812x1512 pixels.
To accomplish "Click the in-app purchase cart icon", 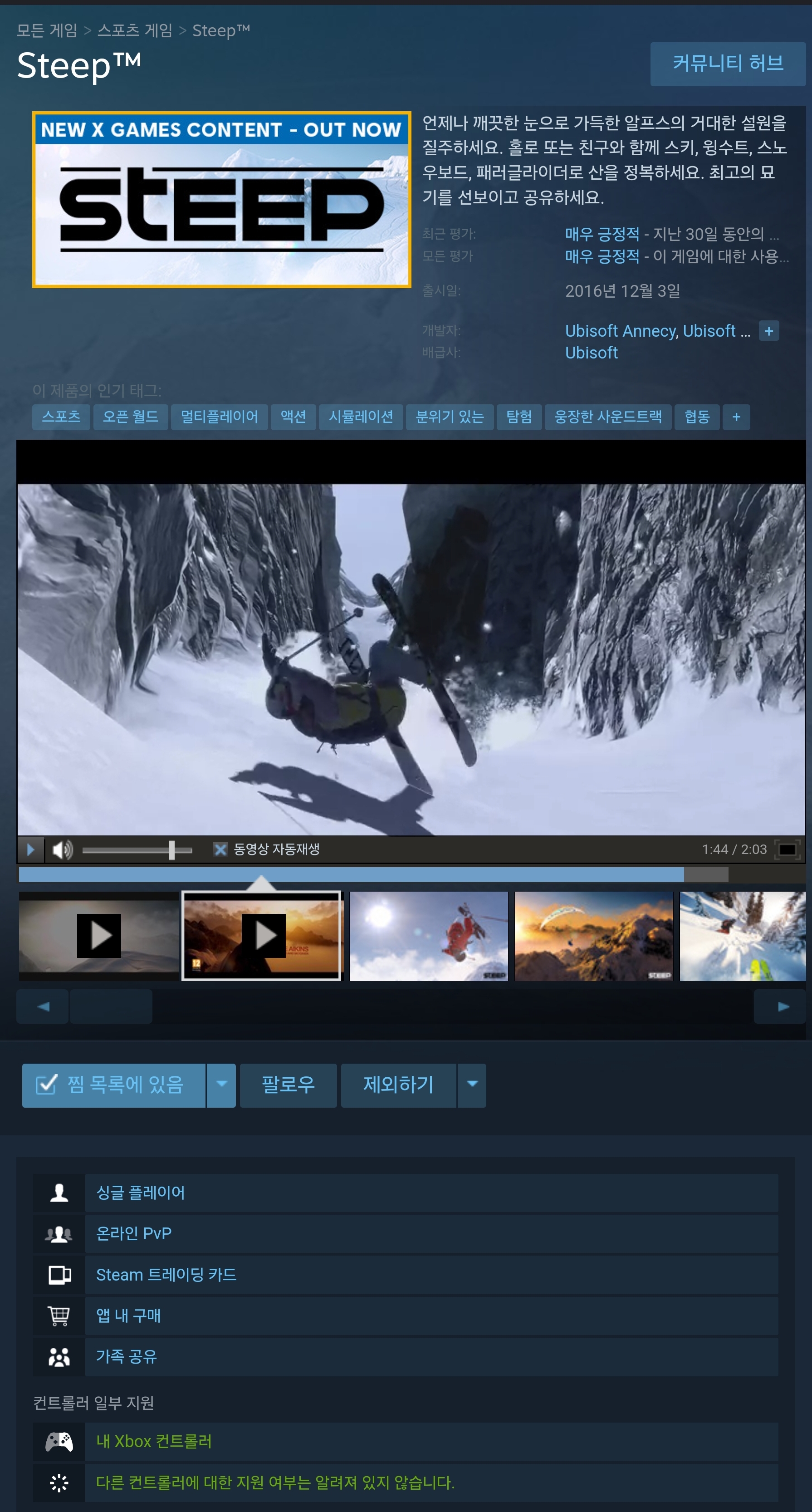I will point(59,1316).
